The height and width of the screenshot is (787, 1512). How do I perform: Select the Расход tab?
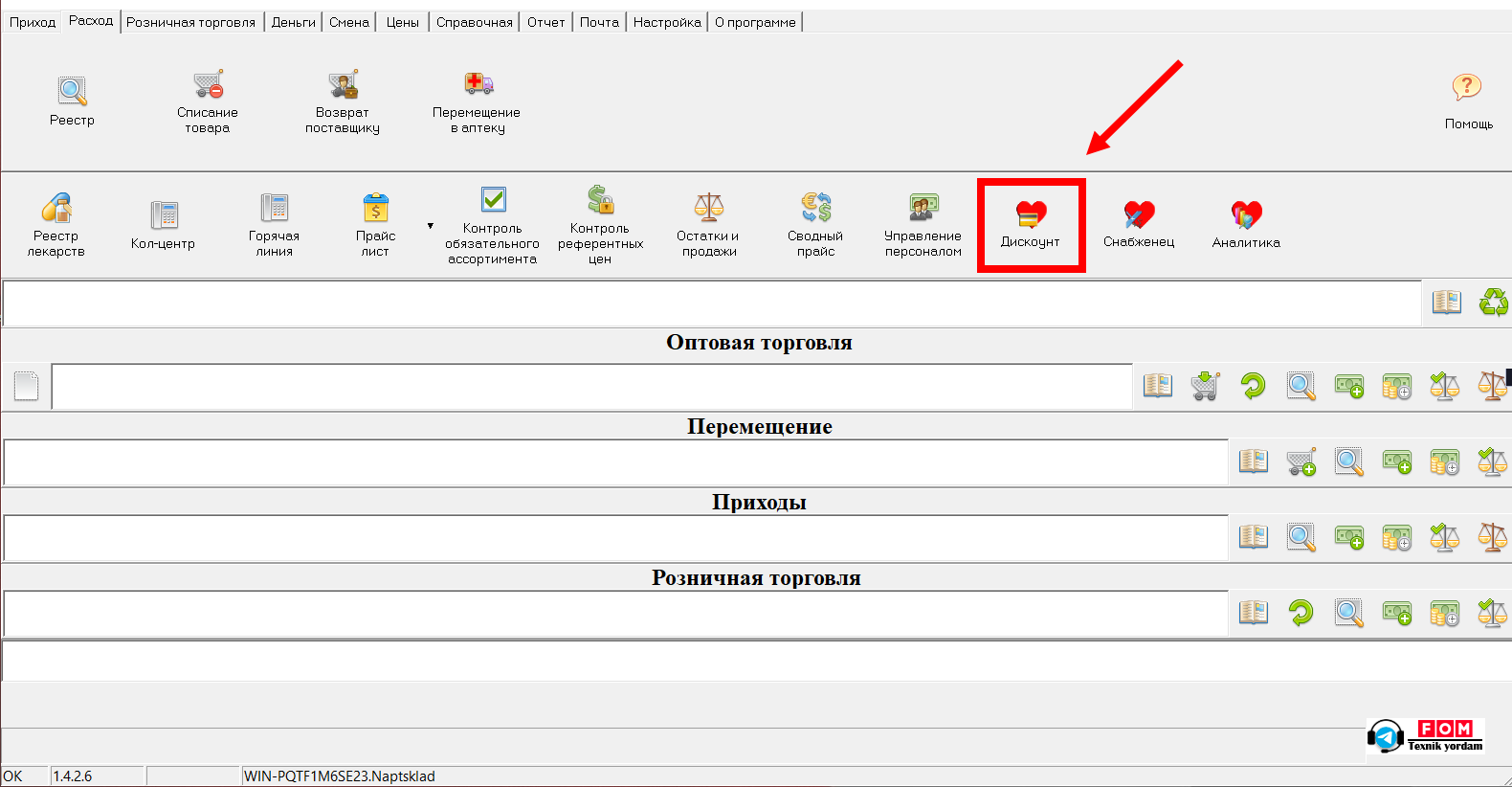[x=91, y=21]
